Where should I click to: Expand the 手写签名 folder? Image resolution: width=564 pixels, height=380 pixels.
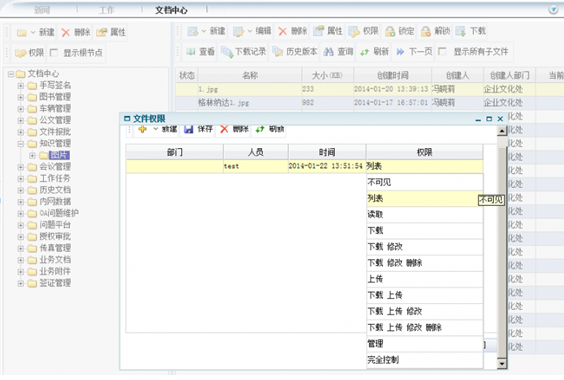21,86
